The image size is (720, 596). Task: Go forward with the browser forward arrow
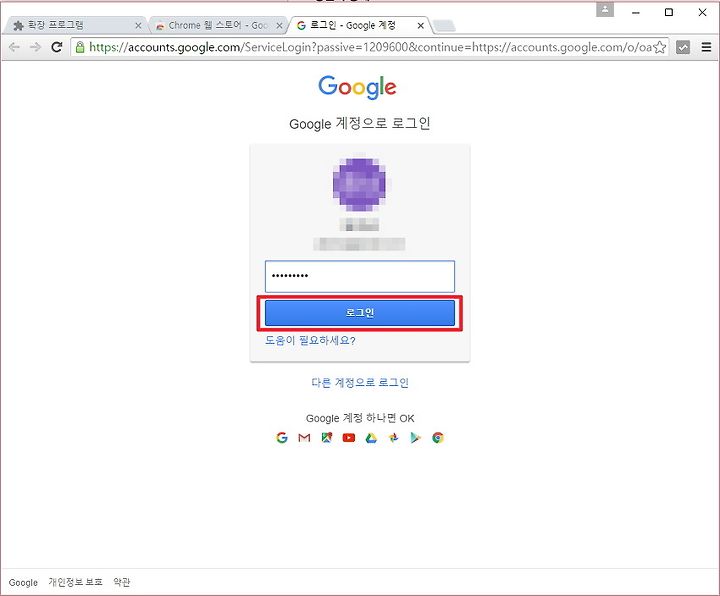[x=35, y=47]
